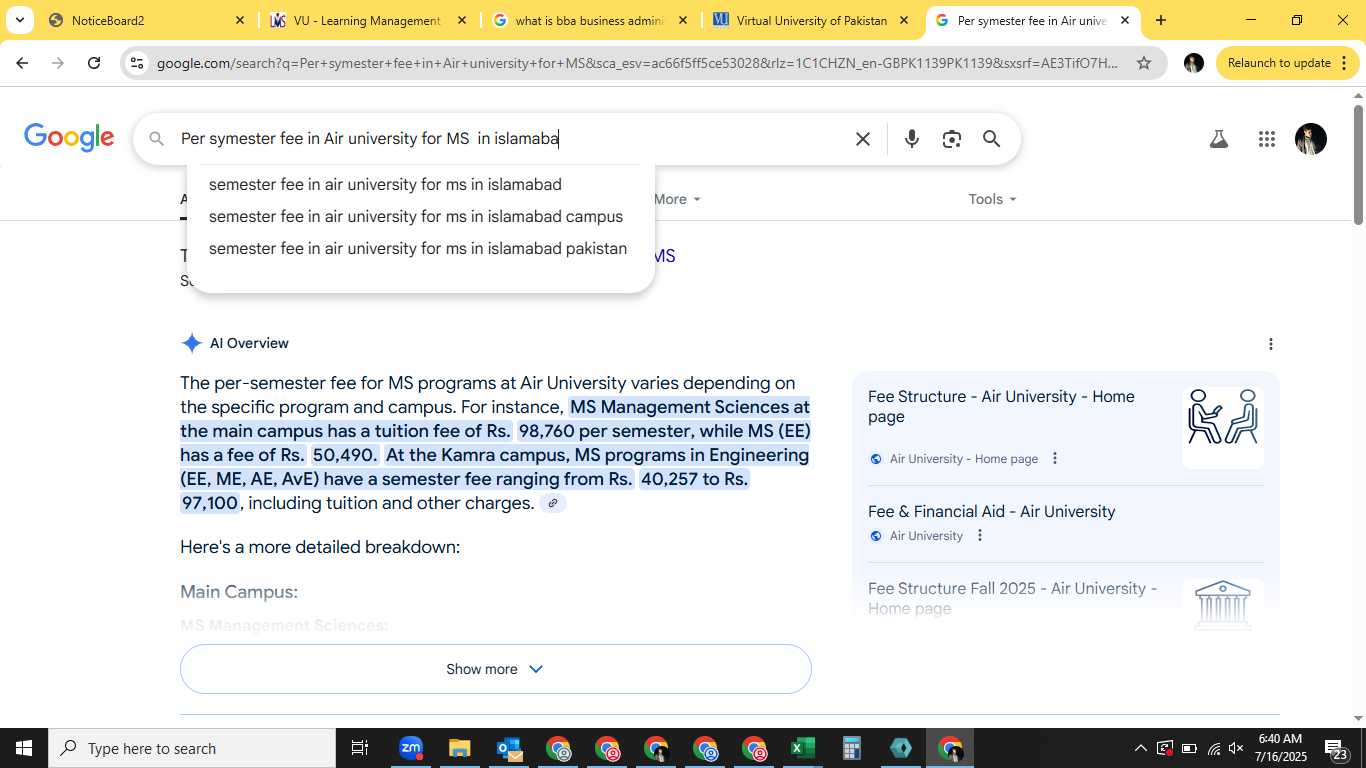Open a new browser tab
1366x768 pixels.
click(x=1160, y=20)
